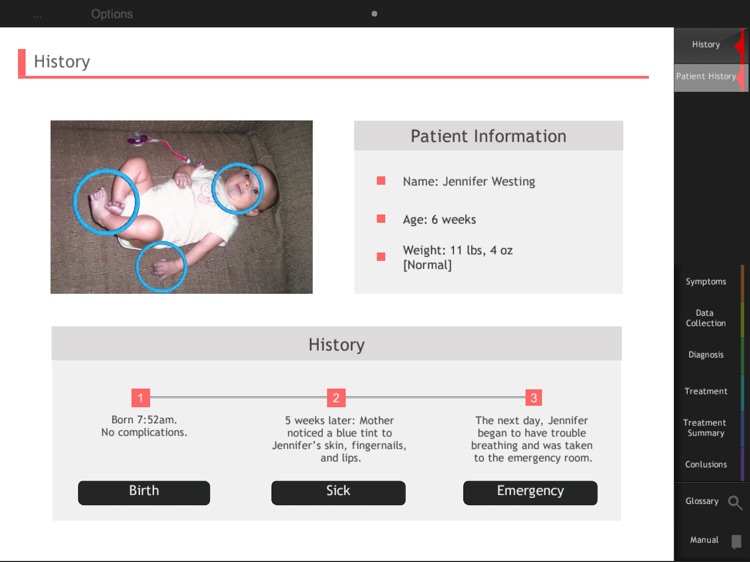The width and height of the screenshot is (750, 562).
Task: Open the Manual bookmark icon
Action: (736, 541)
